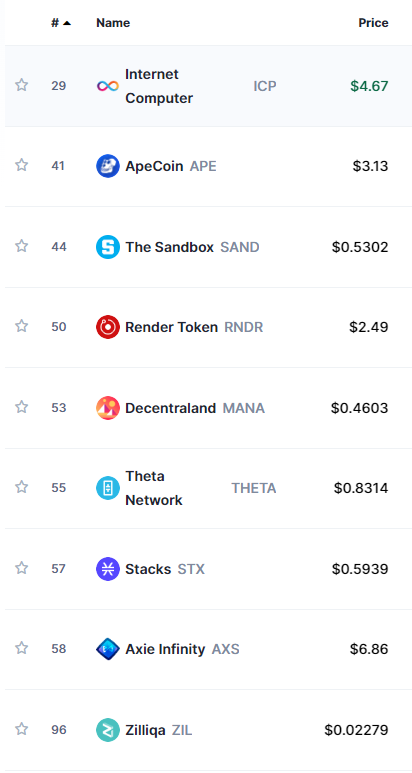This screenshot has height=773, width=412.
Task: Click The Sandbox blue S logo
Action: (107, 247)
